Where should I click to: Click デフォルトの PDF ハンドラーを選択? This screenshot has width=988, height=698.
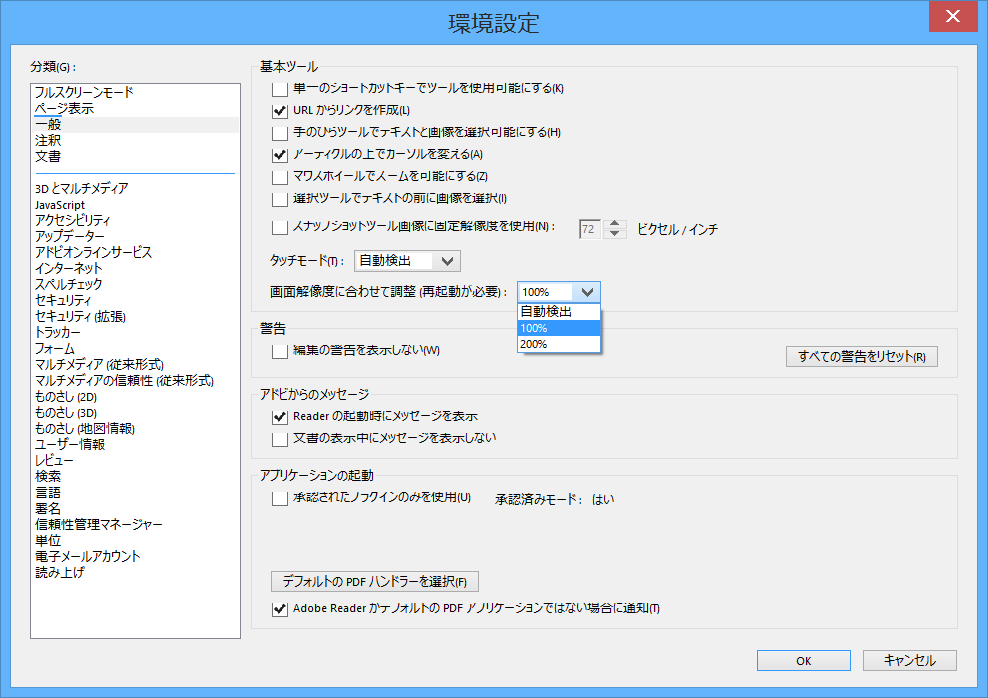click(374, 581)
